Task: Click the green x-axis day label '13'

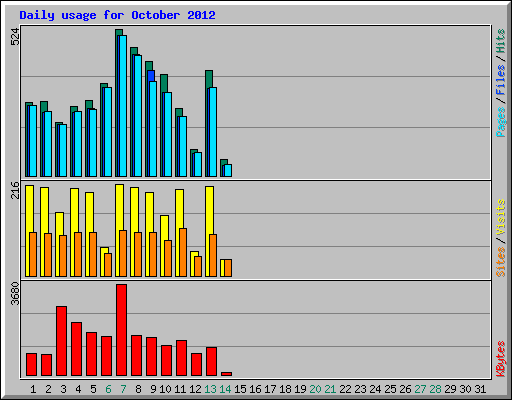Action: click(x=210, y=389)
